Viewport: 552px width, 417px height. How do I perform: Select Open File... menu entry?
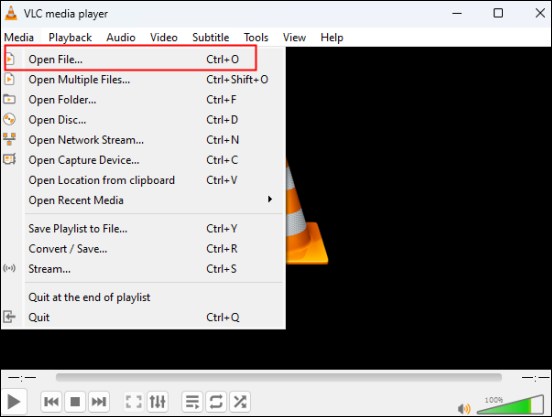(x=143, y=59)
